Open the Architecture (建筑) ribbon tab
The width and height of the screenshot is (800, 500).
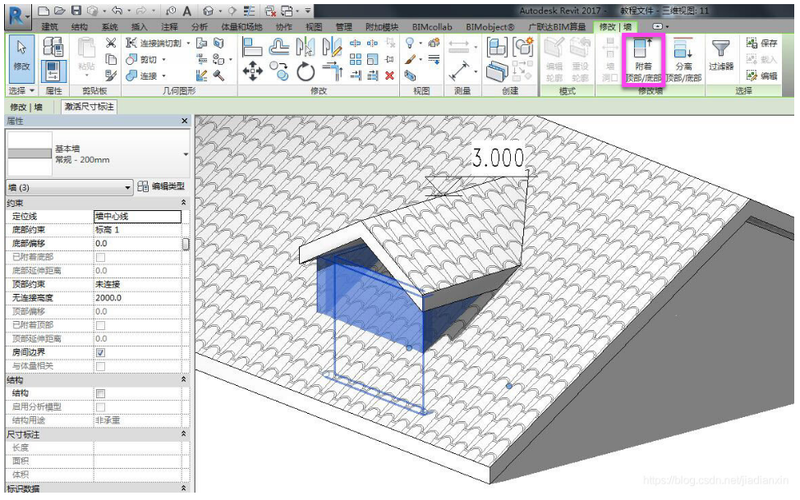point(49,26)
